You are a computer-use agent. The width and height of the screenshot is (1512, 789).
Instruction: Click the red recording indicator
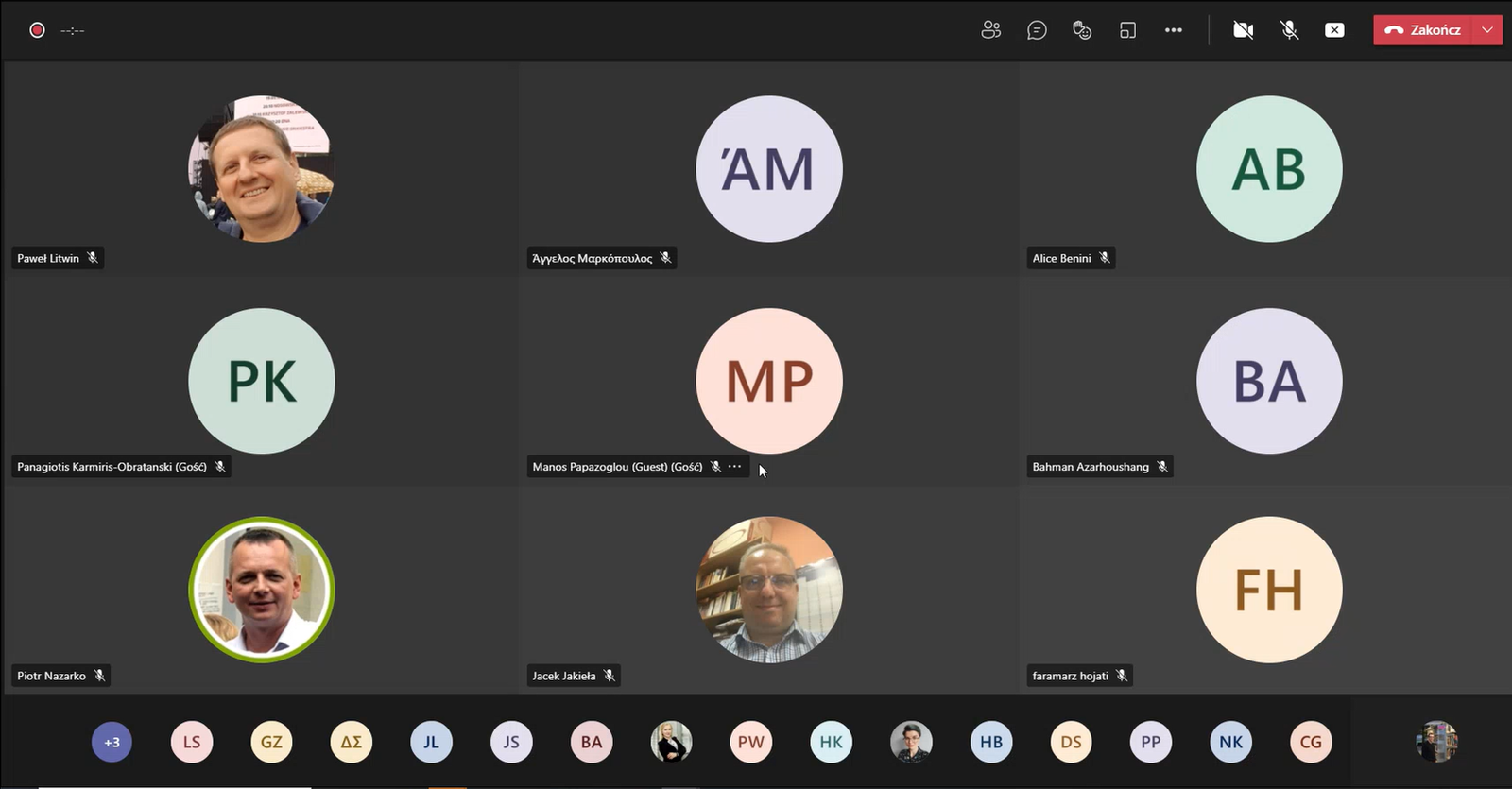coord(37,30)
